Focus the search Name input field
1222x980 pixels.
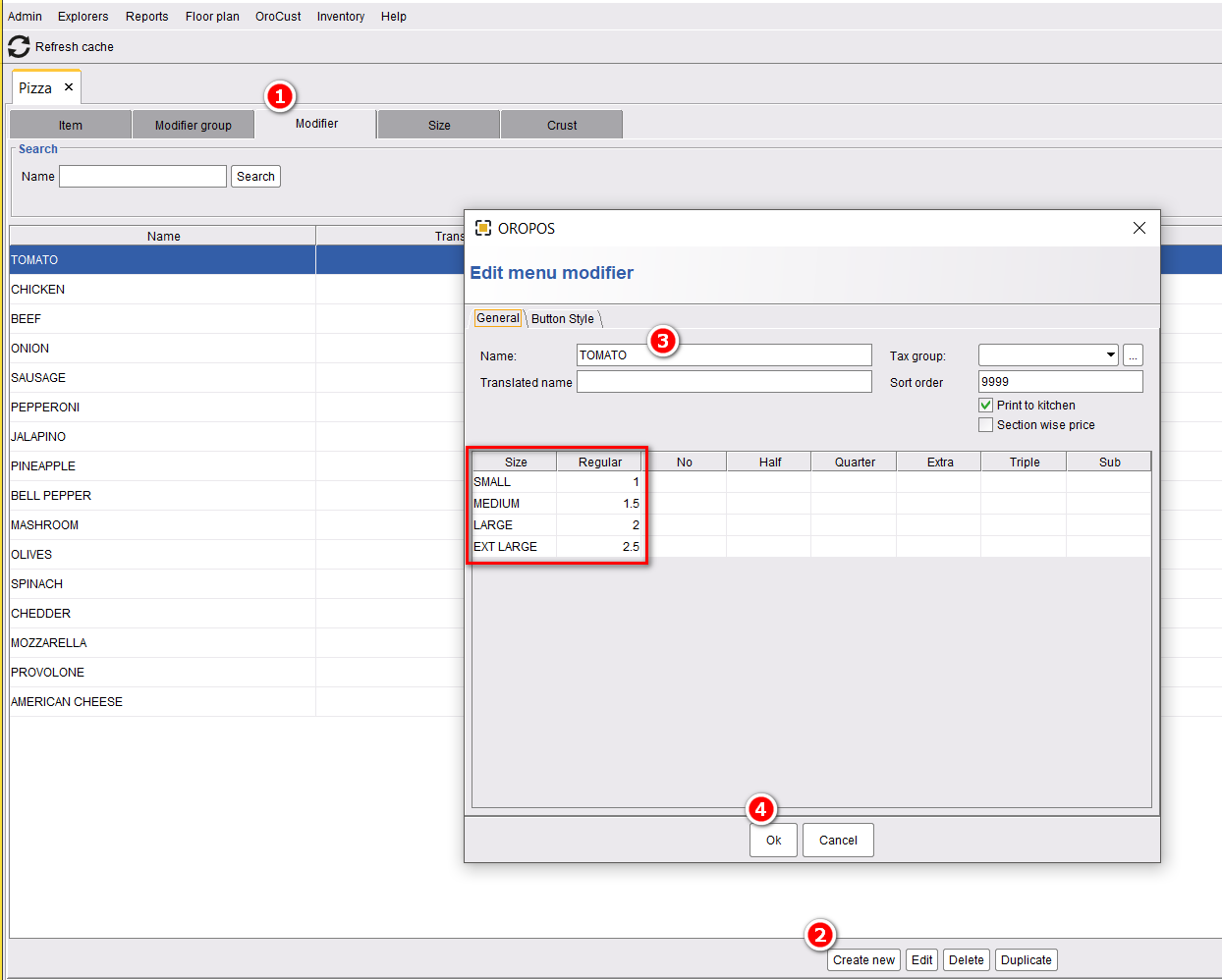click(x=143, y=177)
